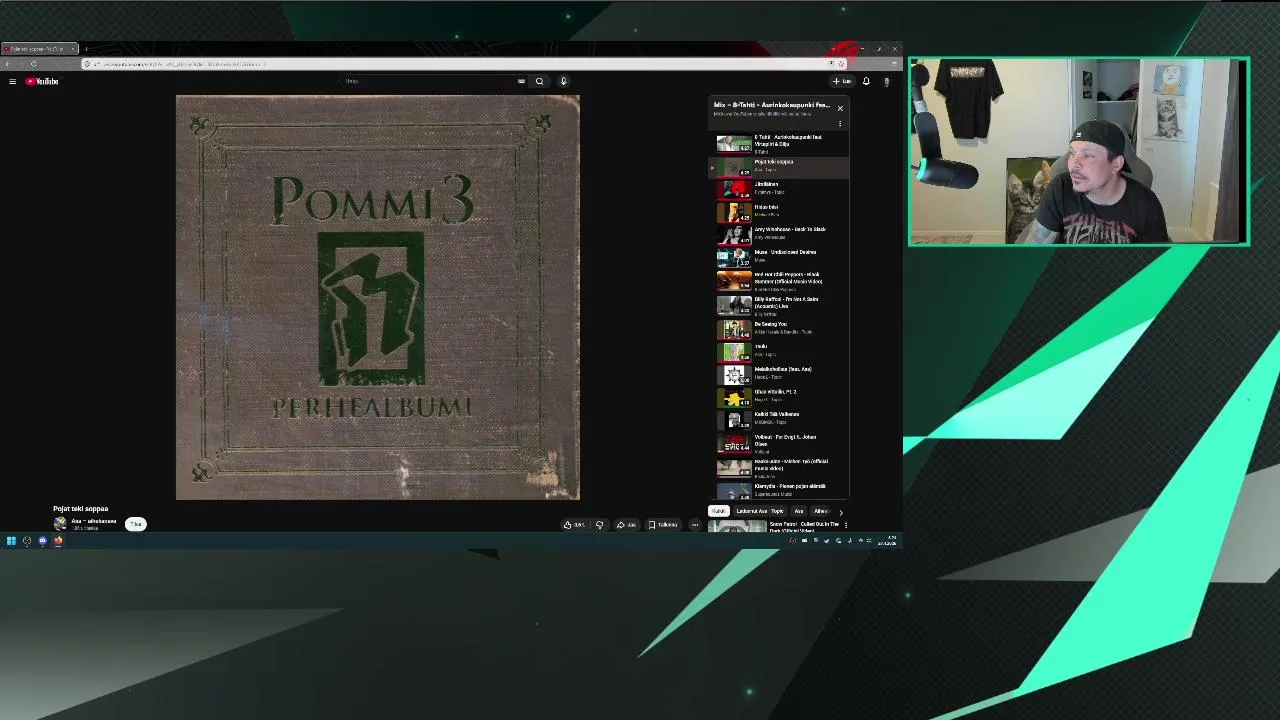Open the Mix playlist three-dot options

(x=840, y=124)
